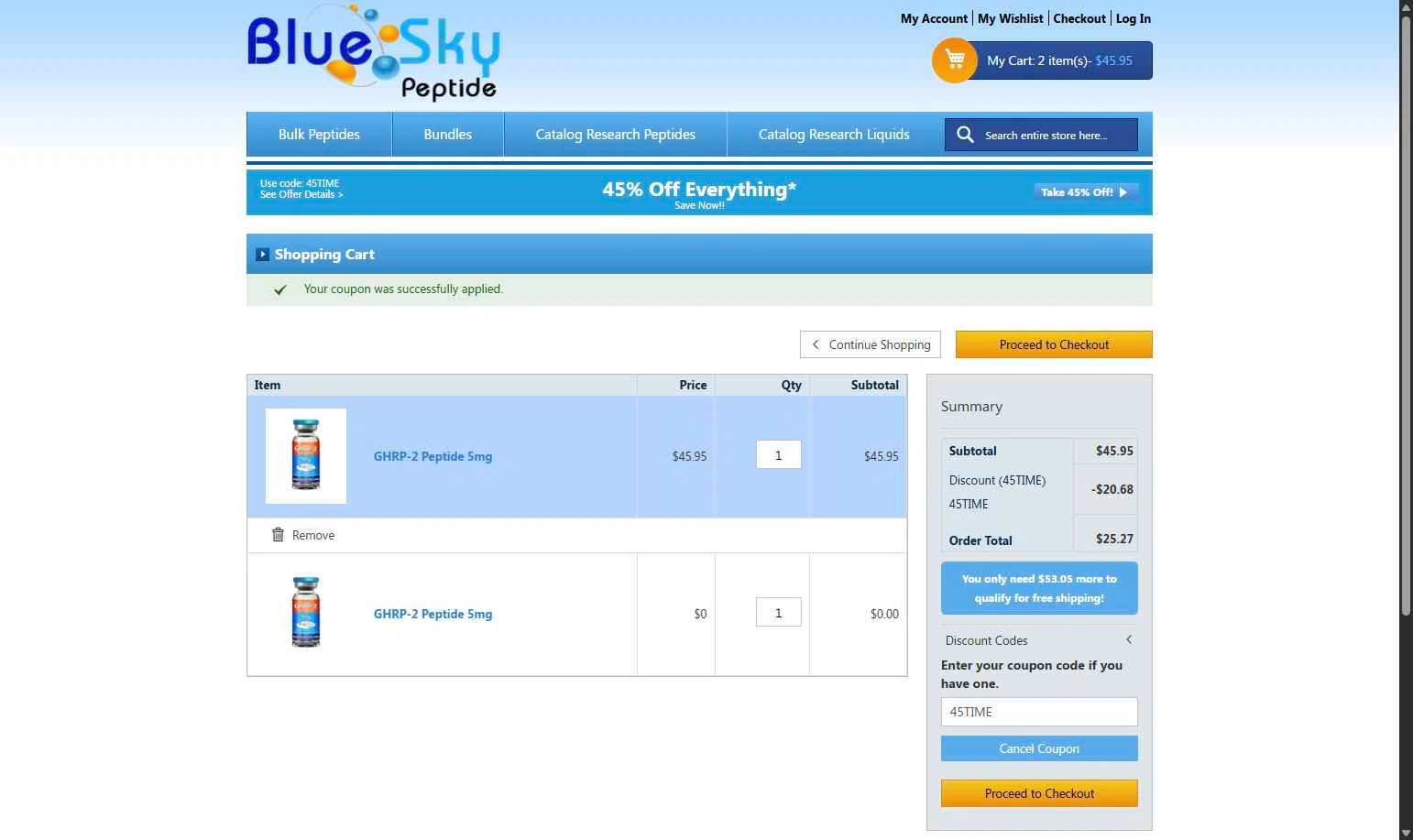Click Discount Codes section header text
1413x840 pixels.
tap(986, 640)
